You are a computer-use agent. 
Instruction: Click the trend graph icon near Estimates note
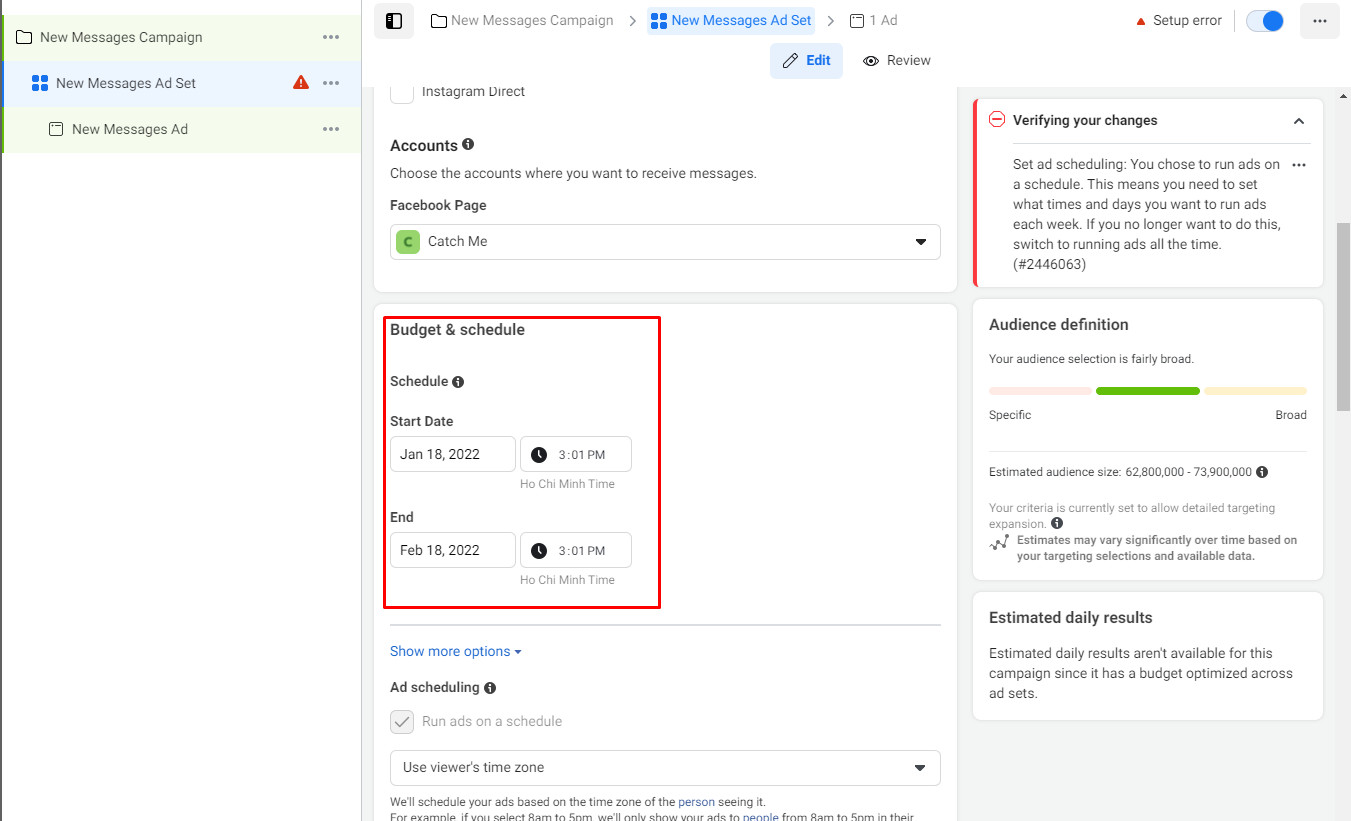click(999, 544)
